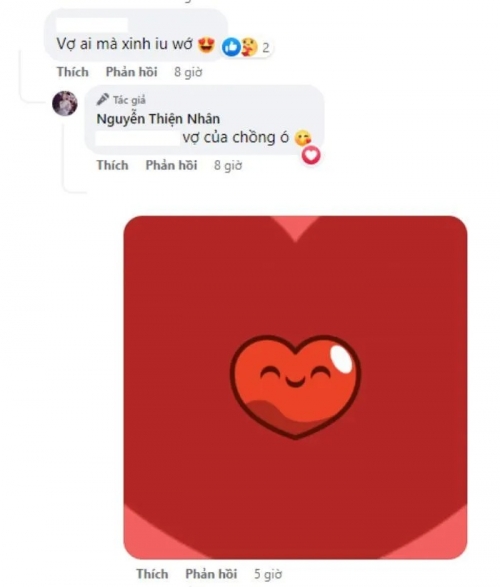Click the love heart reaction on the reply
The height and width of the screenshot is (587, 500).
pyautogui.click(x=311, y=155)
